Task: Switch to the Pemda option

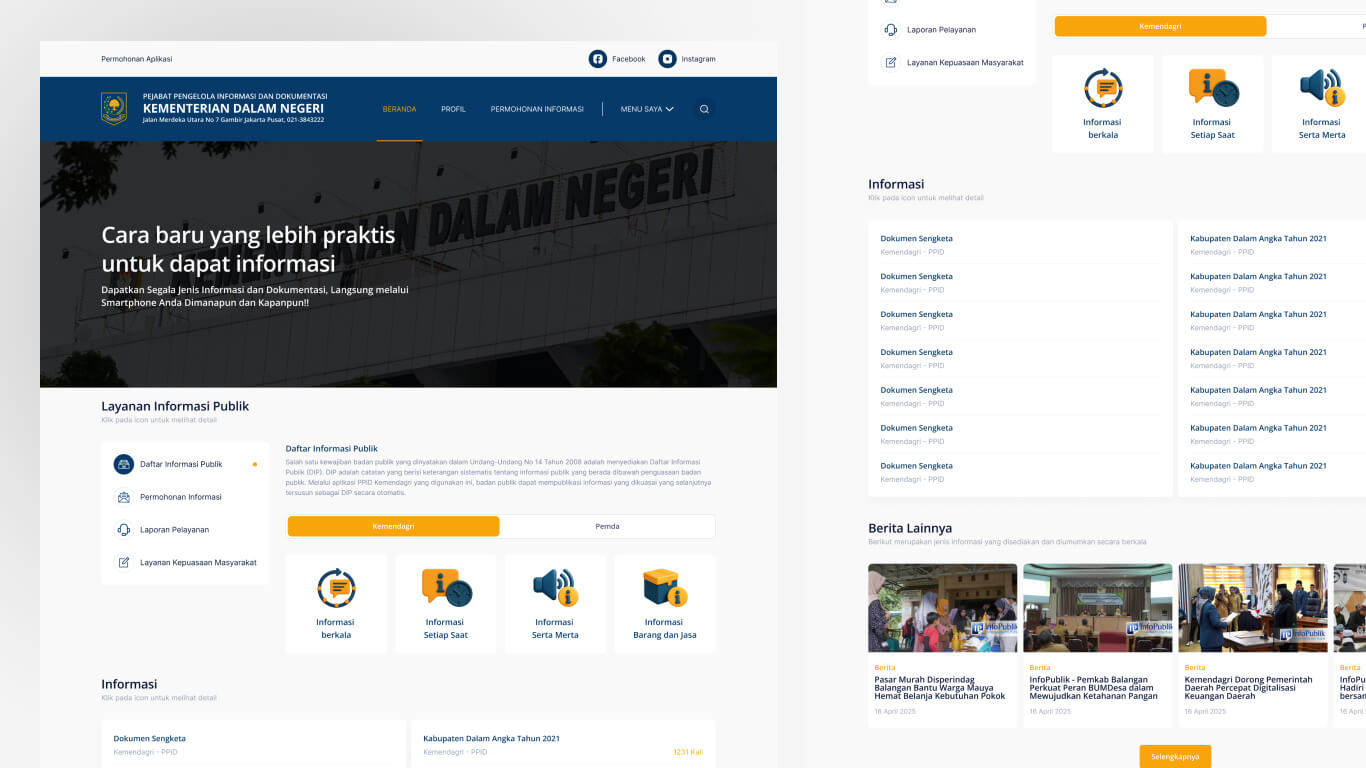Action: click(x=608, y=526)
